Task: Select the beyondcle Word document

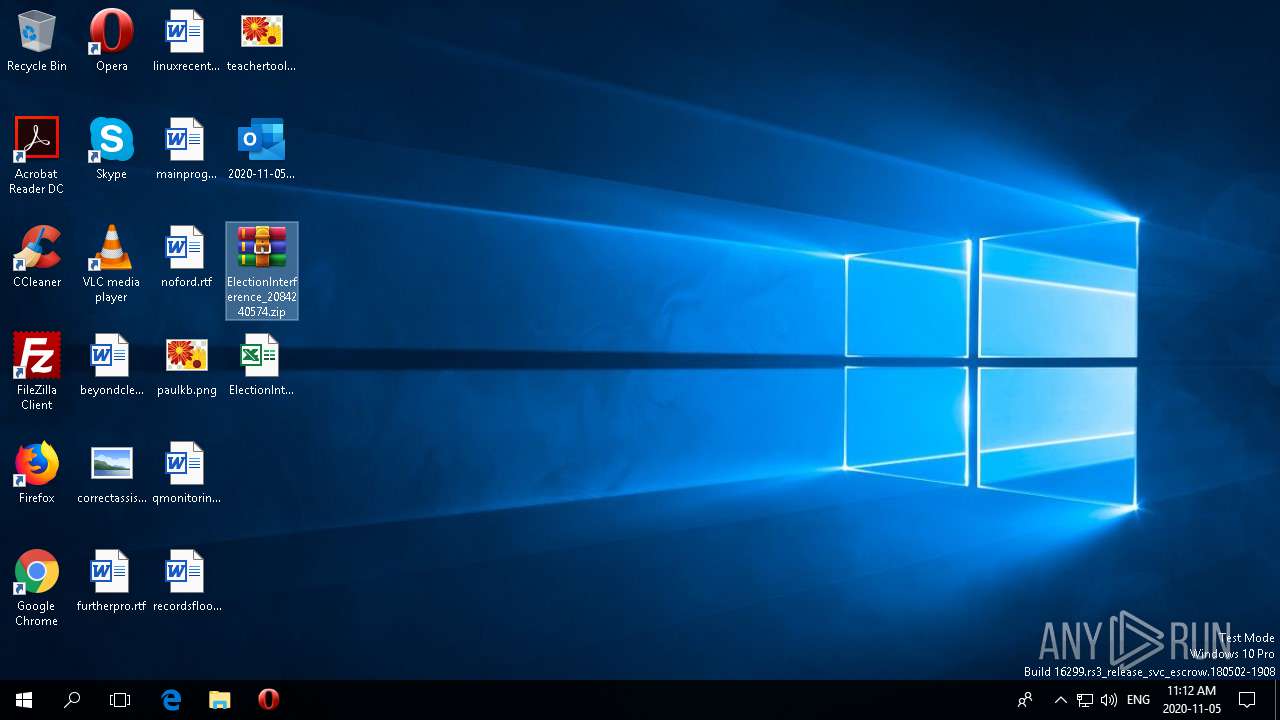Action: [111, 365]
